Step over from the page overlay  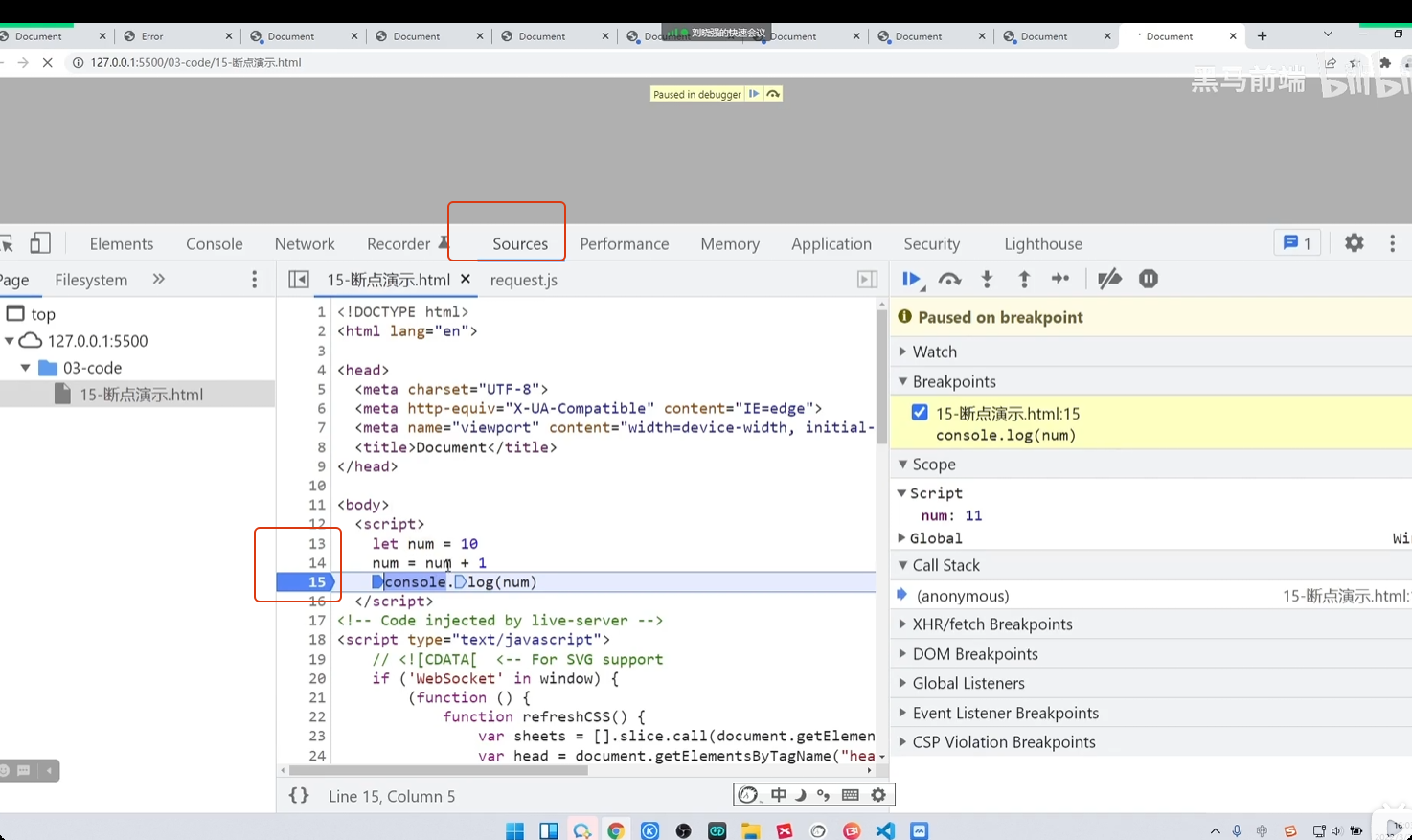pos(773,94)
